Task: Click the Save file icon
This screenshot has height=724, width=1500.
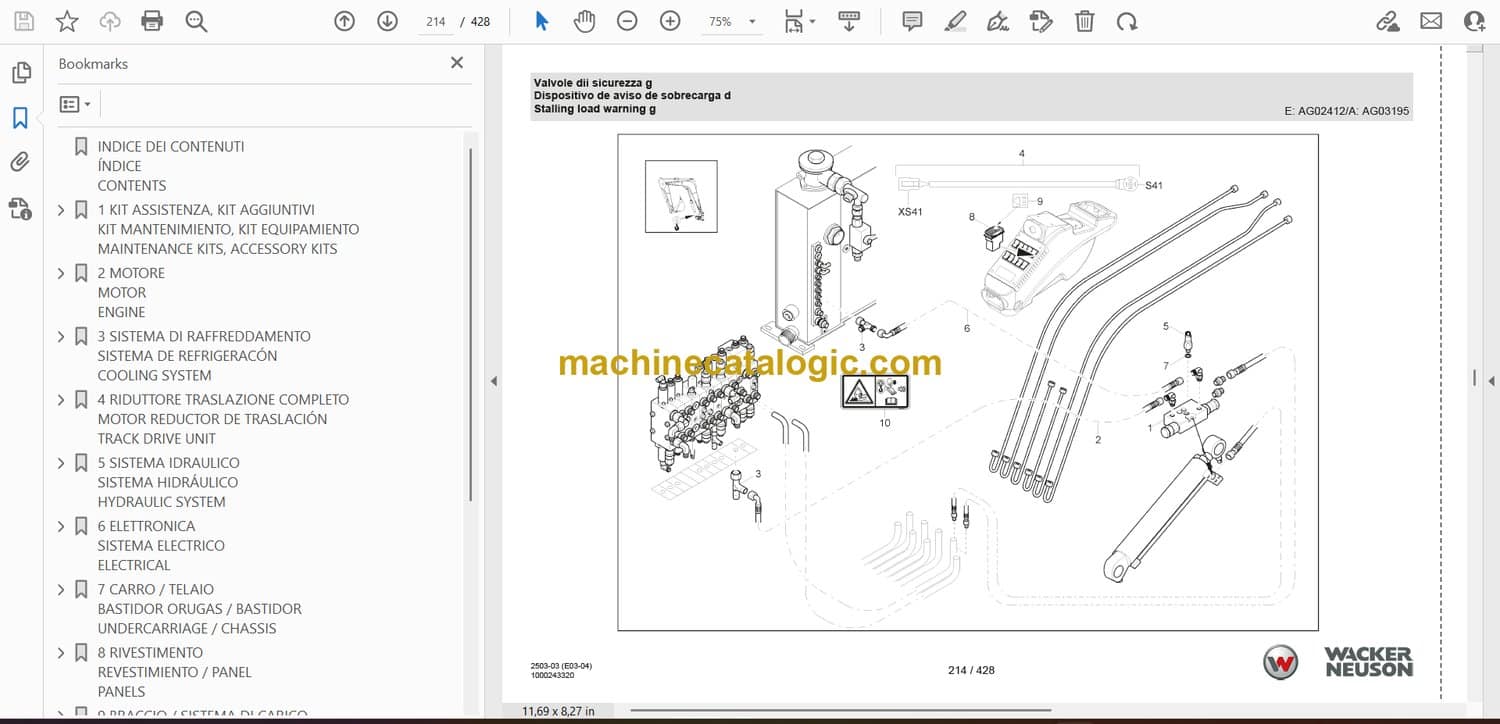Action: pyautogui.click(x=24, y=21)
